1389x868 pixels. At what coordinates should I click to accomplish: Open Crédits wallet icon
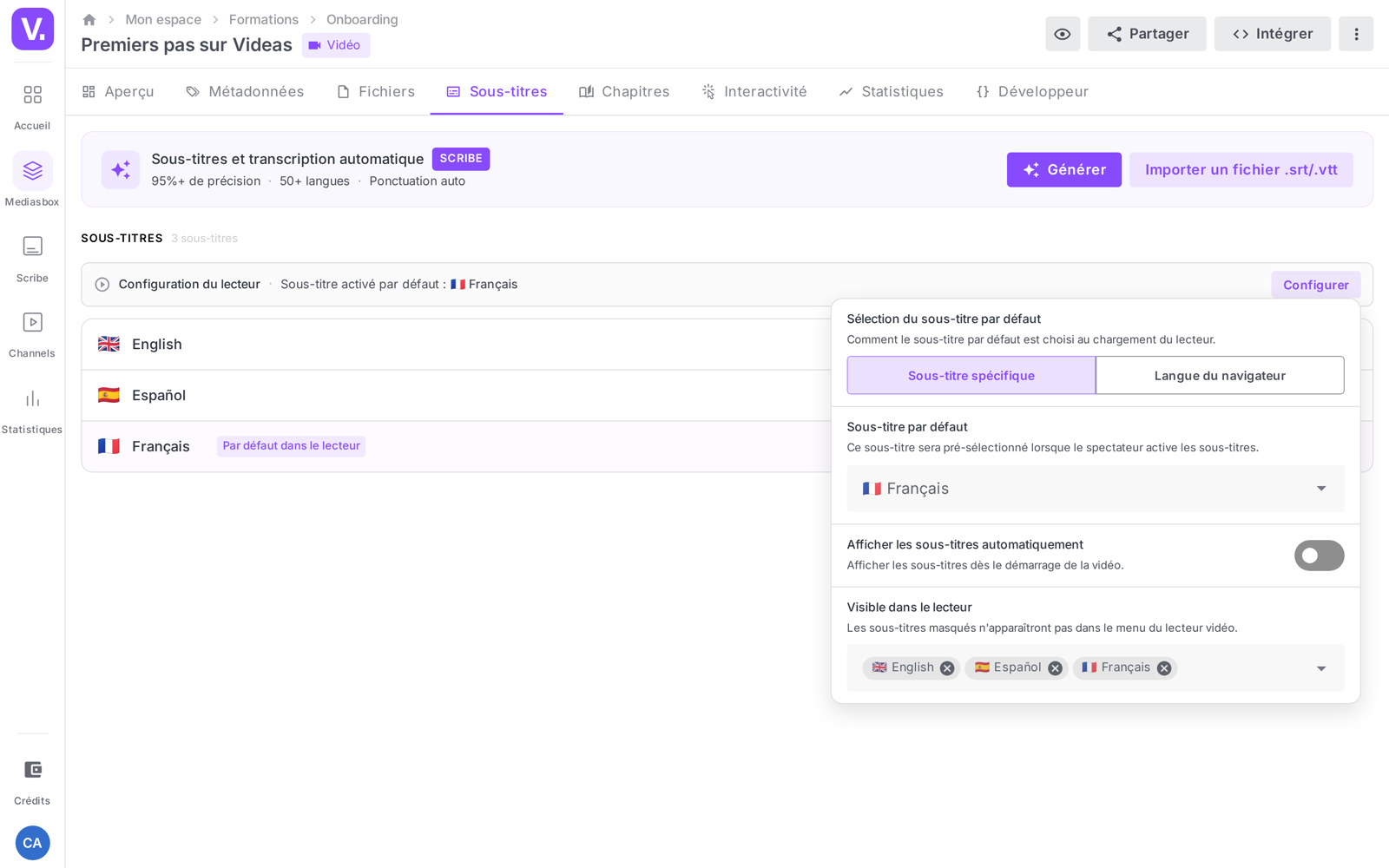(x=32, y=770)
